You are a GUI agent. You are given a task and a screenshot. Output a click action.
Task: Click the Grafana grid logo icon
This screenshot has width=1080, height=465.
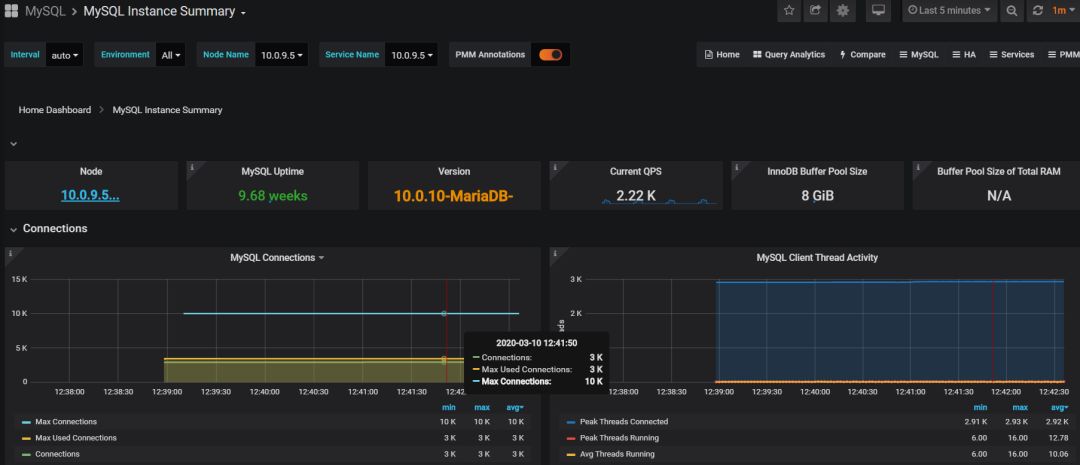pyautogui.click(x=11, y=11)
